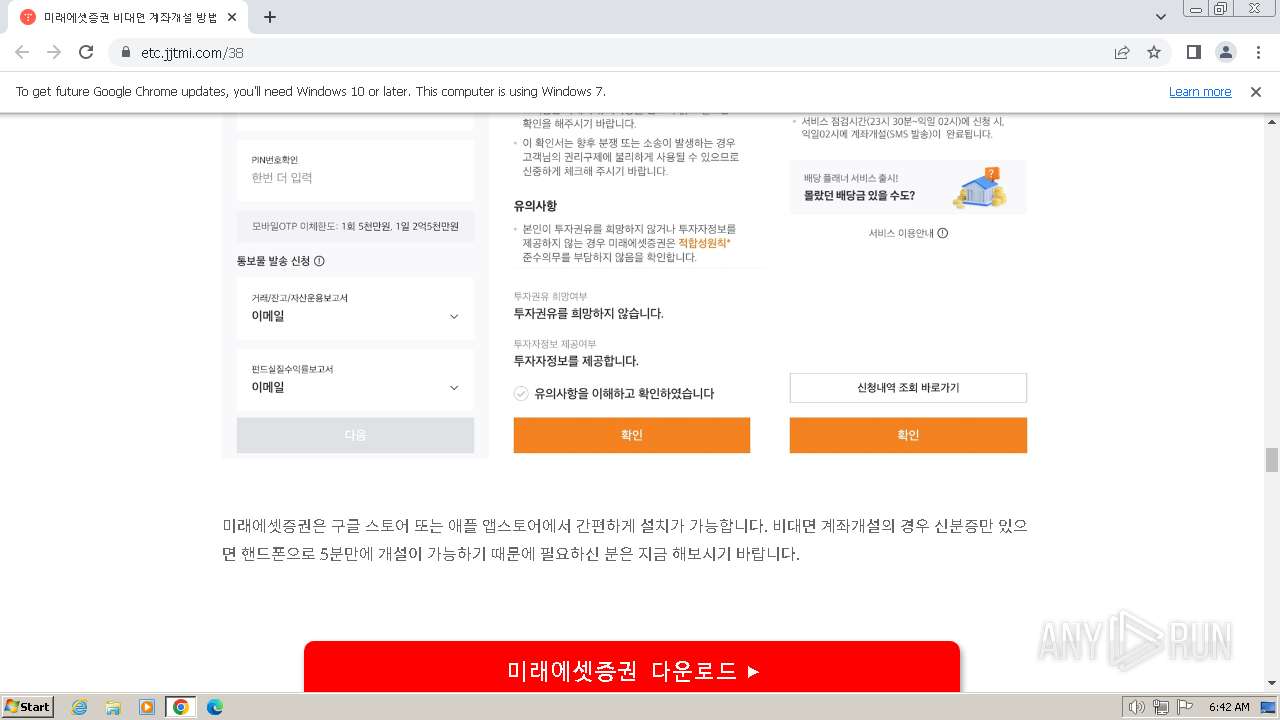Reload the current page
The image size is (1280, 720).
tap(86, 52)
